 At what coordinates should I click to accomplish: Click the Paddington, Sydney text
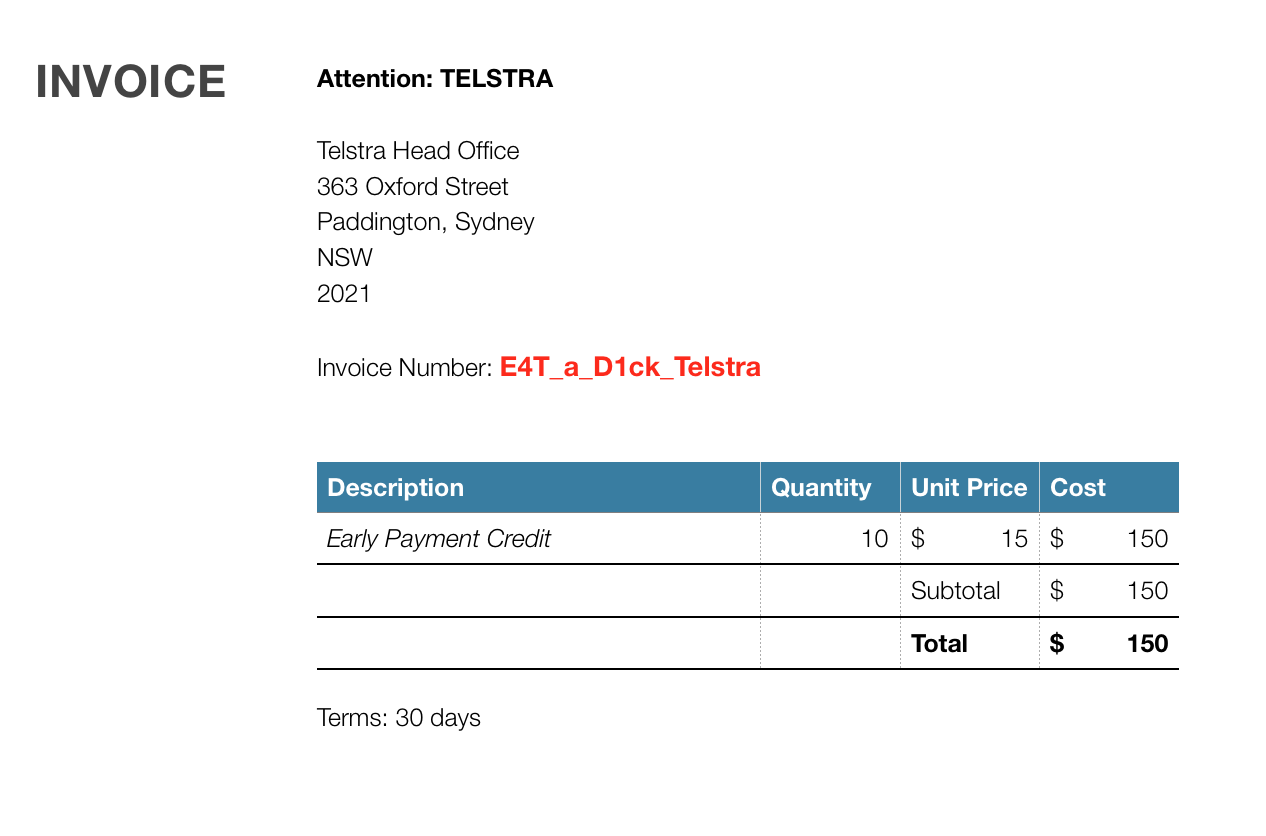425,222
